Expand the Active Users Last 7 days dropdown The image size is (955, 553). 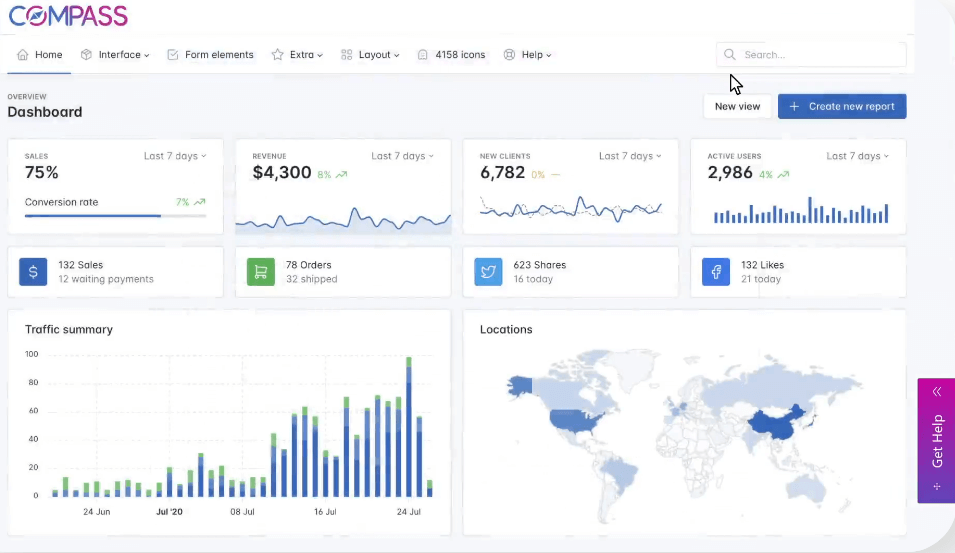[x=857, y=156]
